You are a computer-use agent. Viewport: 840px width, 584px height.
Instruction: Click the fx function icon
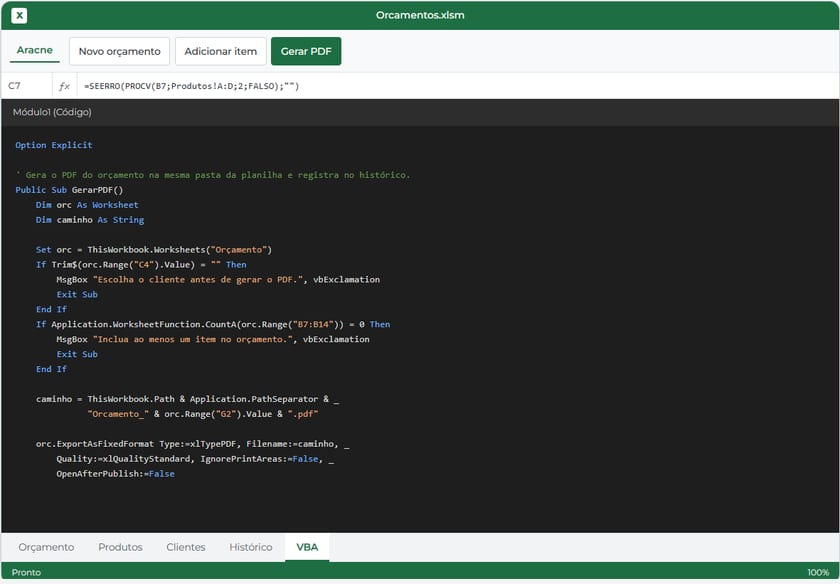(x=64, y=86)
